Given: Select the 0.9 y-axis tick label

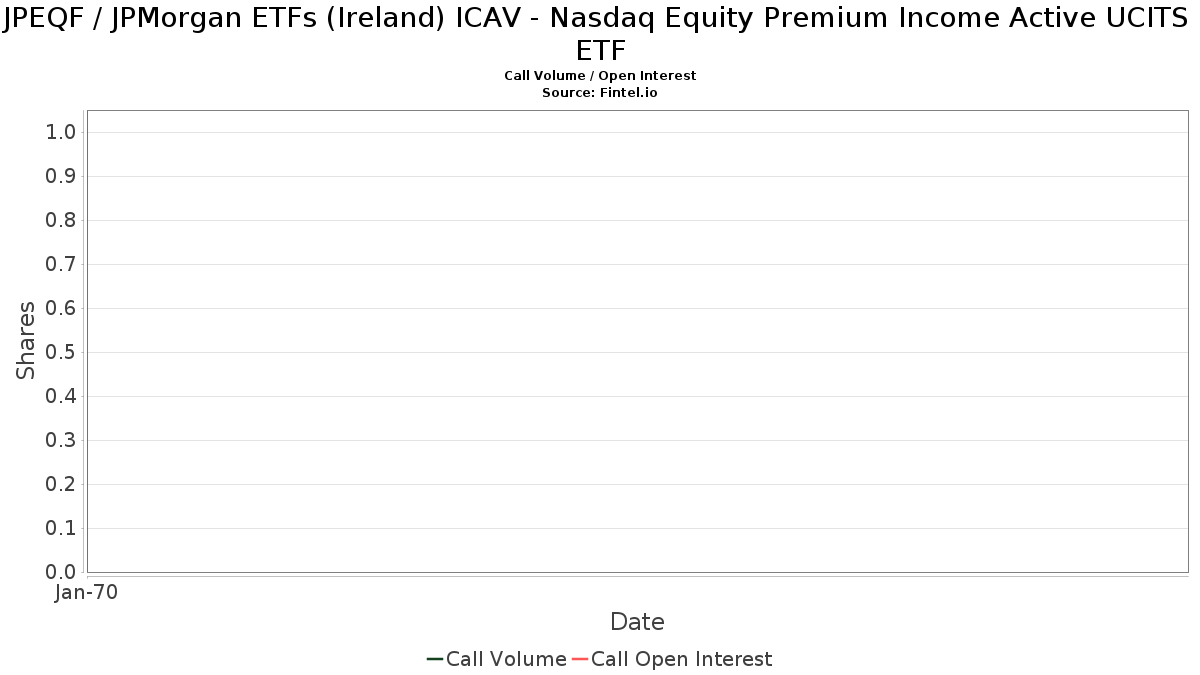Looking at the screenshot, I should click(x=61, y=177).
